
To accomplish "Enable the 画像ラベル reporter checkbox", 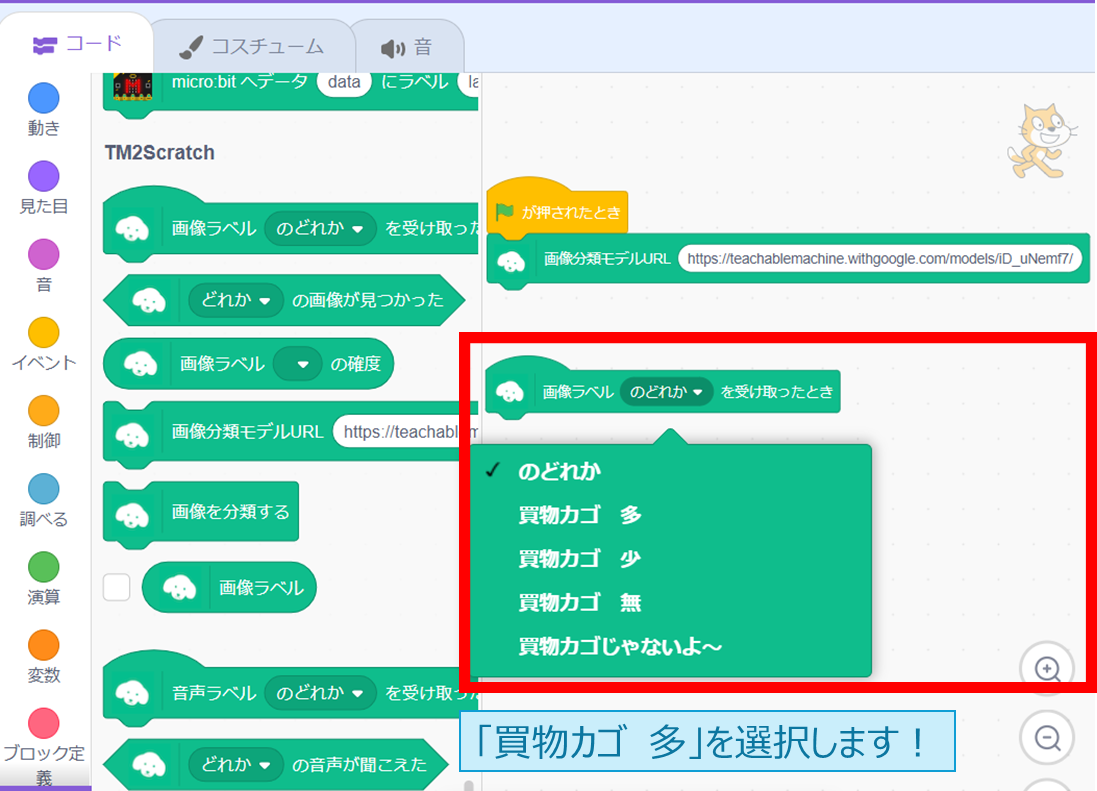I will 116,587.
